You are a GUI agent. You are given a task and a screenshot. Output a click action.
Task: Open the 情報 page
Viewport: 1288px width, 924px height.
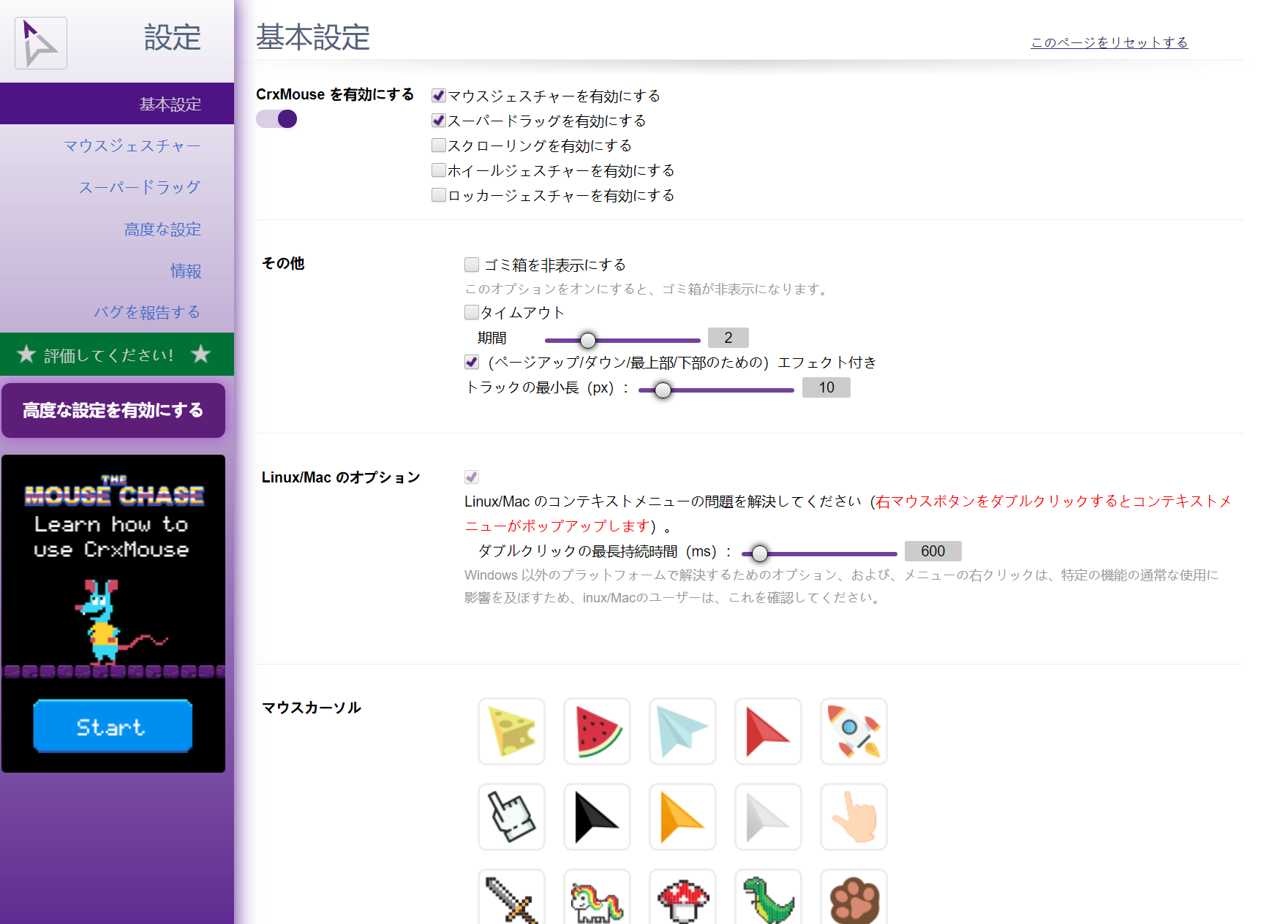pos(186,271)
